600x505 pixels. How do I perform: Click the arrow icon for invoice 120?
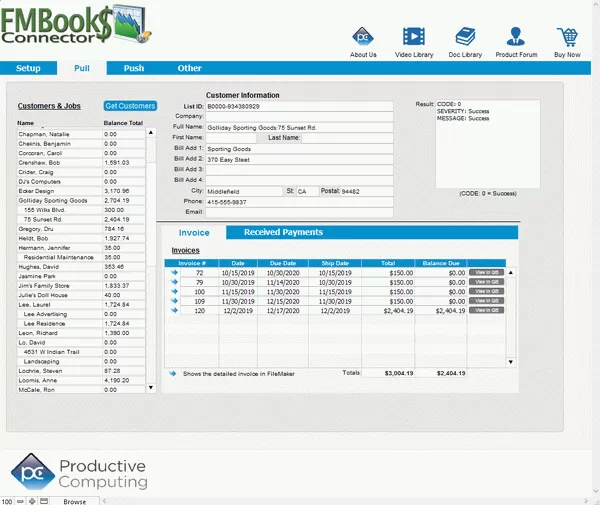coord(173,311)
